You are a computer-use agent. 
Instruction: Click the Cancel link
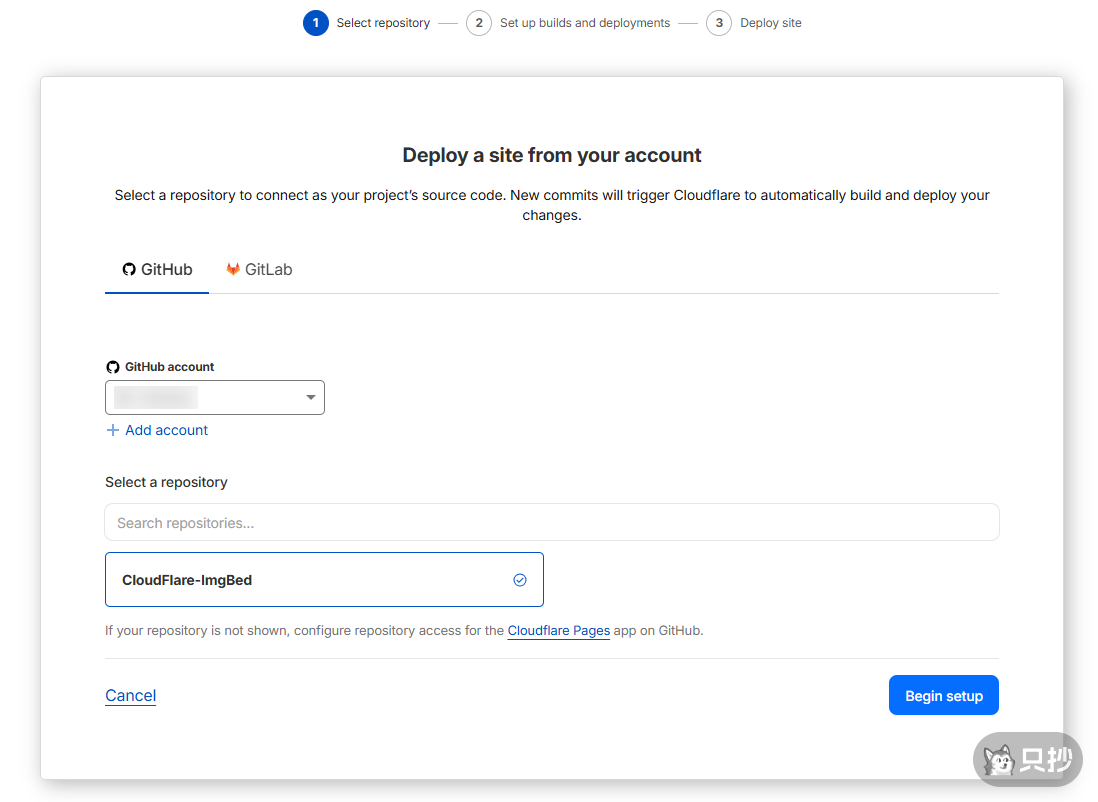(x=130, y=696)
